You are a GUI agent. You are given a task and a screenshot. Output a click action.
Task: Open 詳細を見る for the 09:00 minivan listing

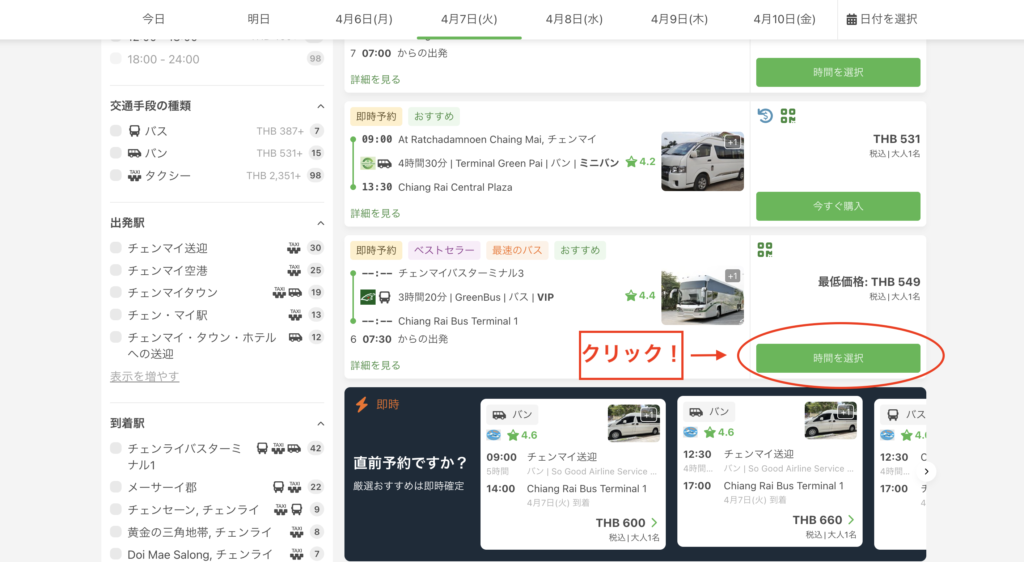click(x=376, y=213)
